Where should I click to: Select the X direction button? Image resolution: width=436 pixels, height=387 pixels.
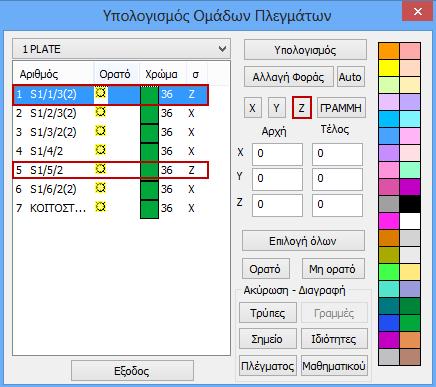252,108
